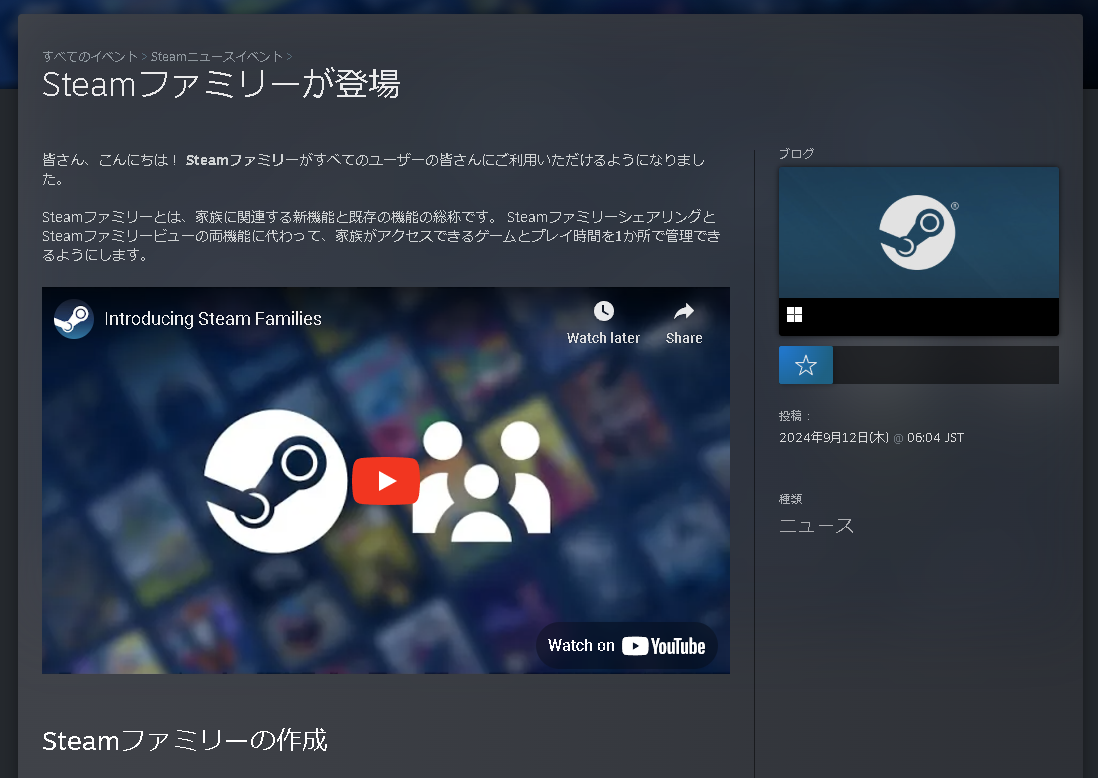This screenshot has height=778, width=1098.
Task: Toggle the star to follow the blog
Action: pyautogui.click(x=805, y=364)
